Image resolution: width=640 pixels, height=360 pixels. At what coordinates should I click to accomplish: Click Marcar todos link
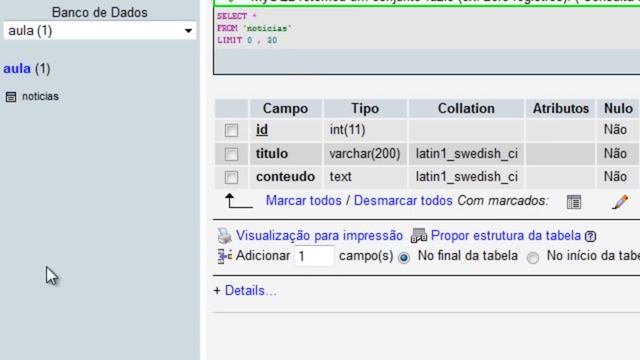pyautogui.click(x=303, y=201)
